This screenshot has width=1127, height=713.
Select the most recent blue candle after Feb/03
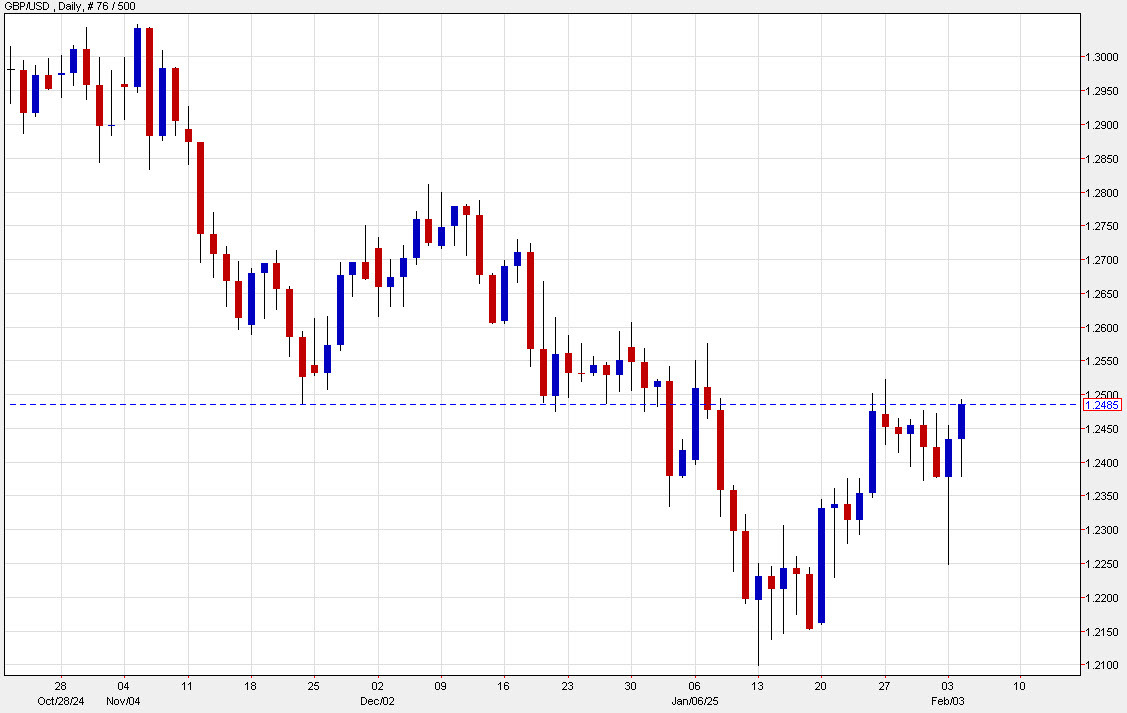pyautogui.click(x=962, y=420)
